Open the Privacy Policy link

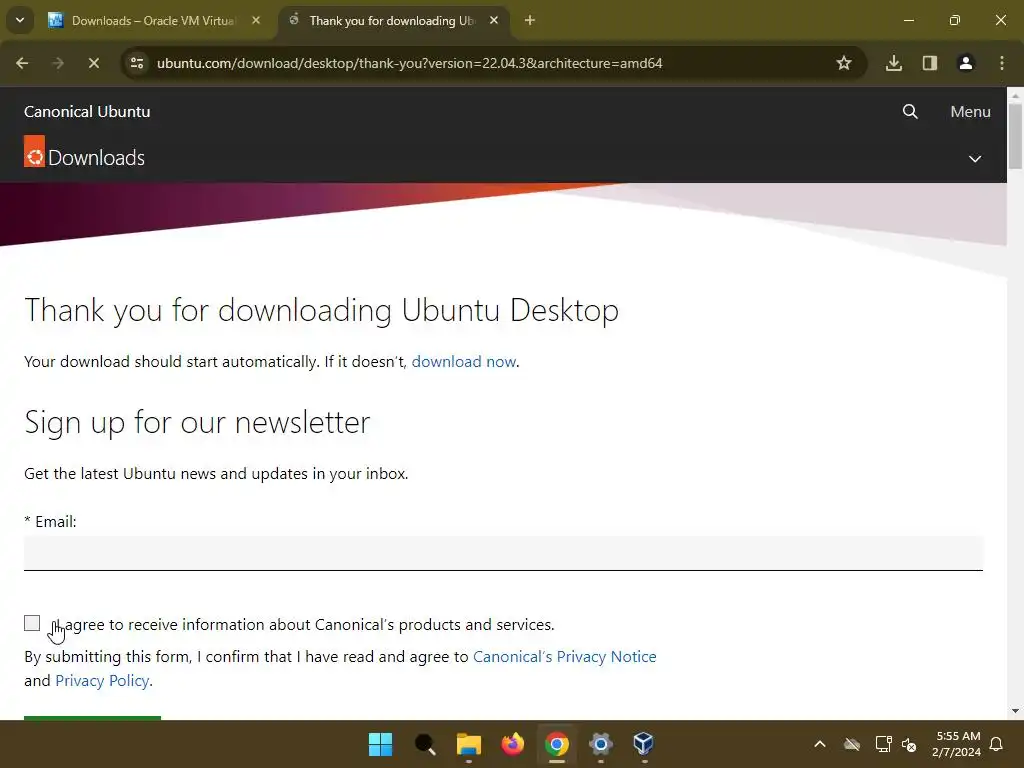tap(103, 680)
